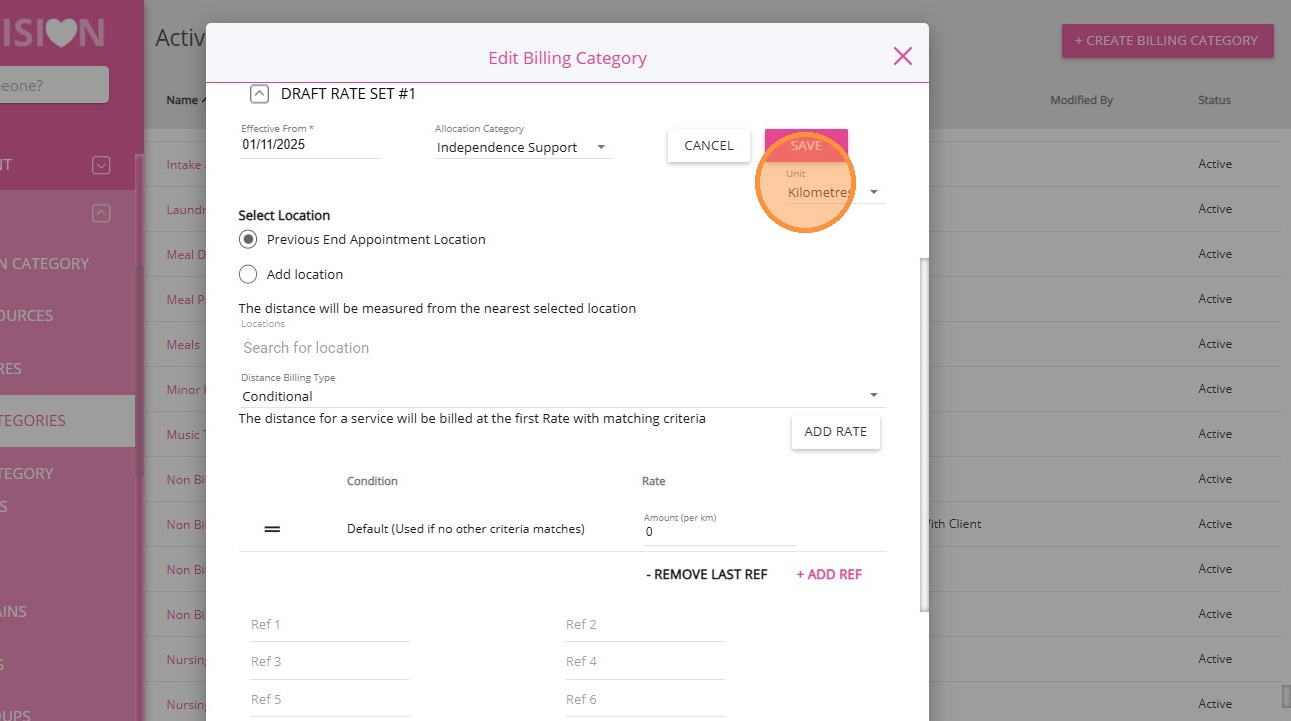Click the Ref 4 input field
Image resolution: width=1291 pixels, height=721 pixels.
[644, 662]
